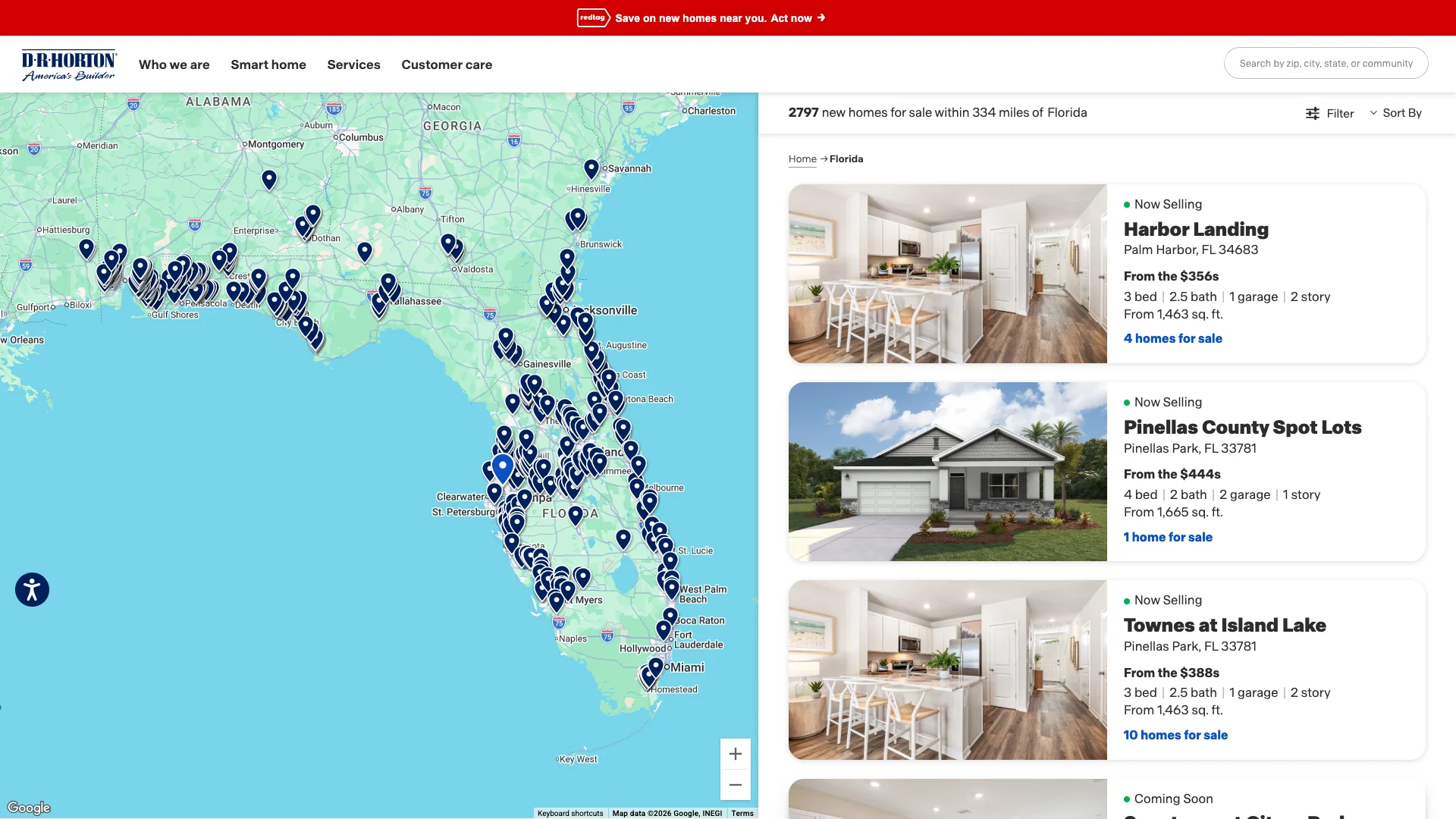Screen dimensions: 1456x819
Task: Open 10 homes for sale at Townes at Island Lake
Action: click(1175, 735)
